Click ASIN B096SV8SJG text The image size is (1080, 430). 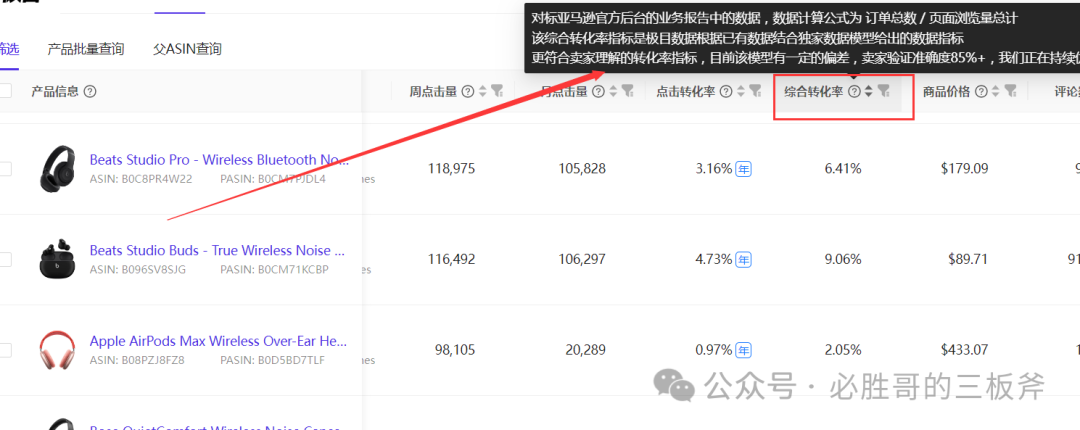coord(138,269)
